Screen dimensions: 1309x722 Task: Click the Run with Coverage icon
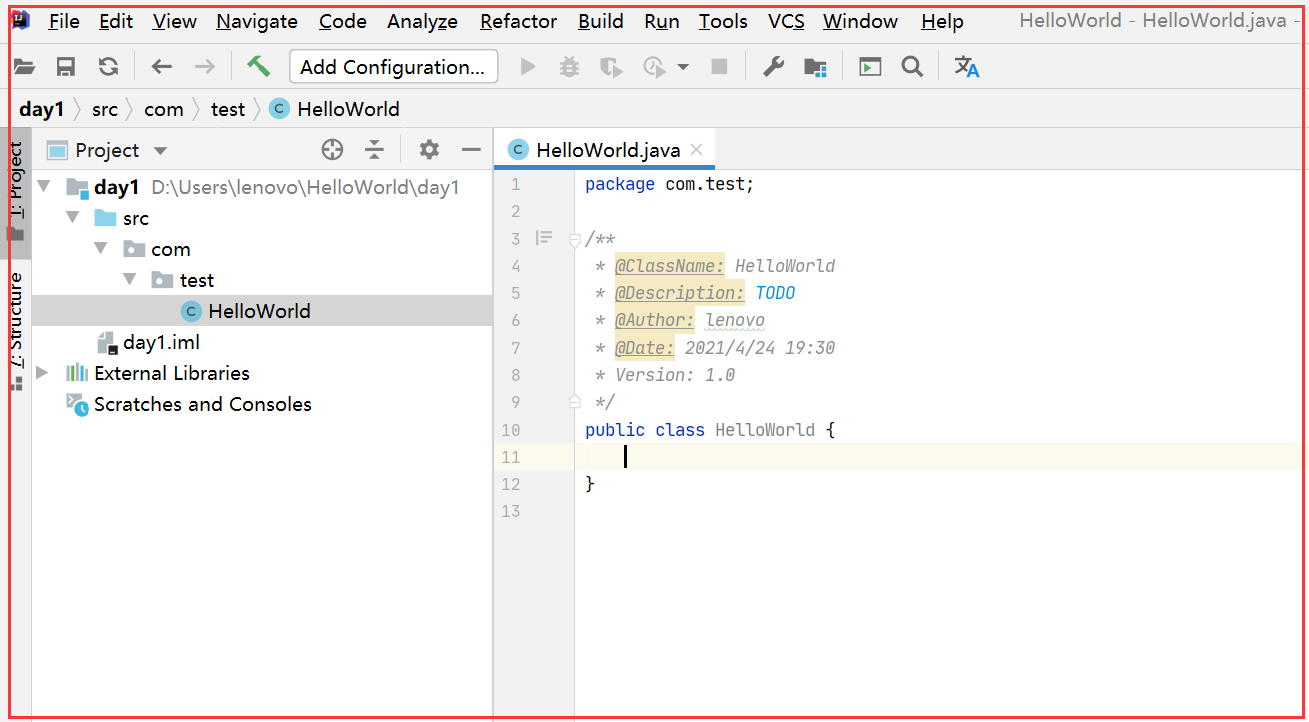click(611, 67)
